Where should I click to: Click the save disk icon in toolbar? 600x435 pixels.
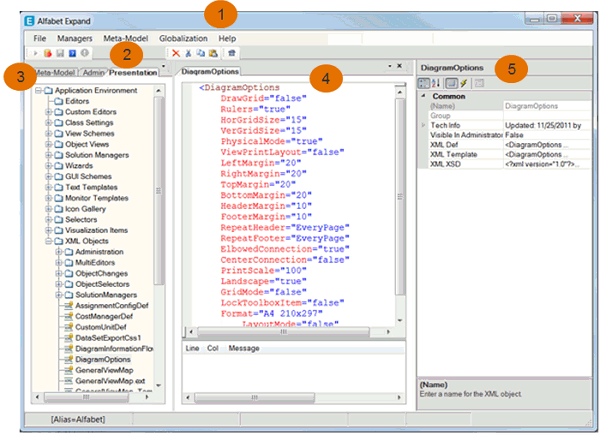click(x=61, y=52)
